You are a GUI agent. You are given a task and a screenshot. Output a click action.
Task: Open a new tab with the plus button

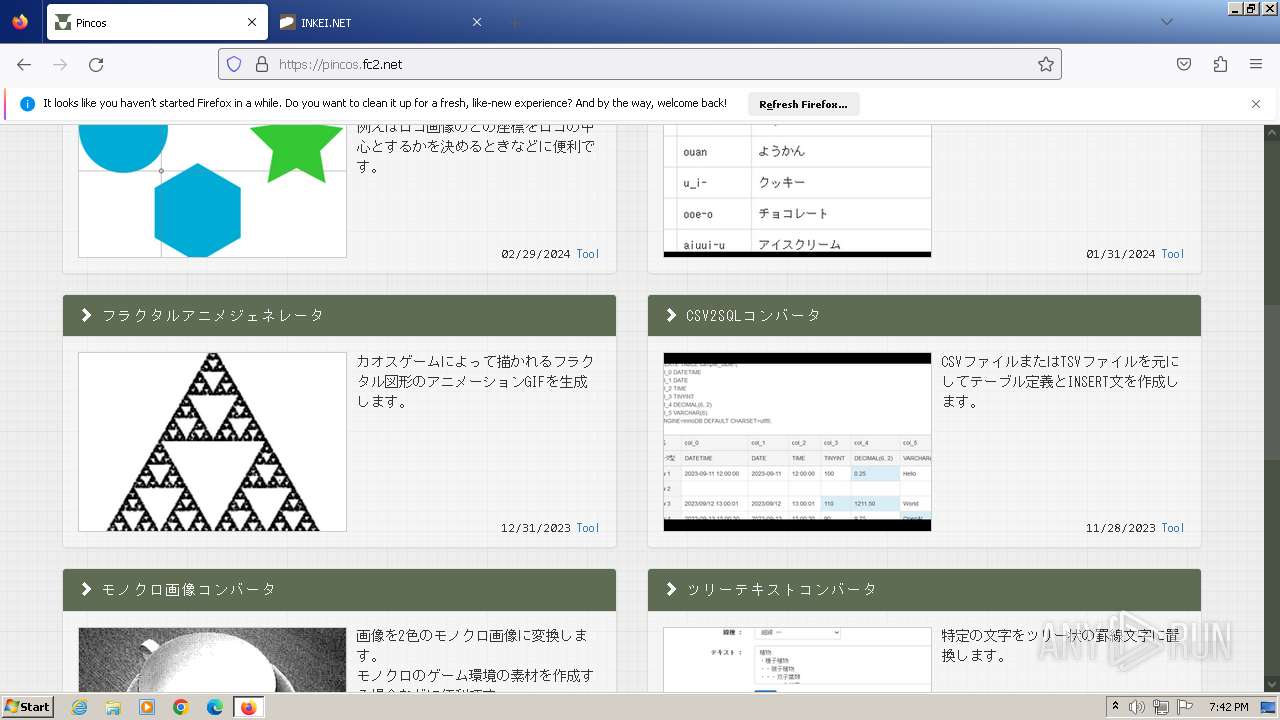514,22
